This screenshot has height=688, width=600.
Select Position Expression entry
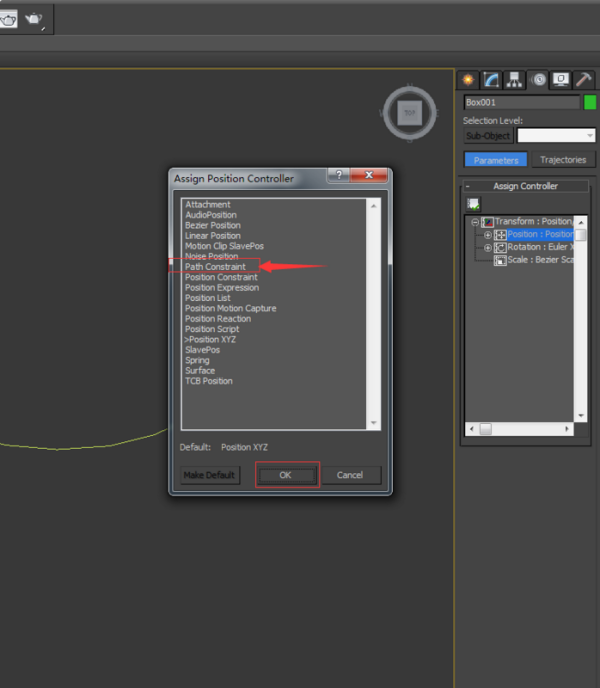[x=222, y=288]
